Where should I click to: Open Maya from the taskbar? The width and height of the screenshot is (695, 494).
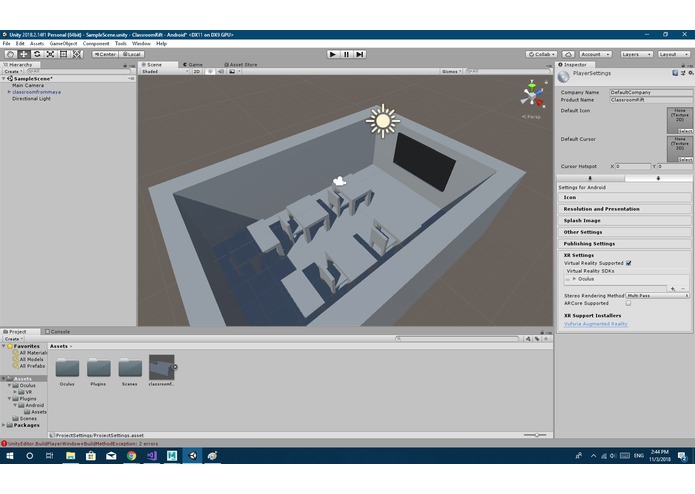tap(172, 455)
